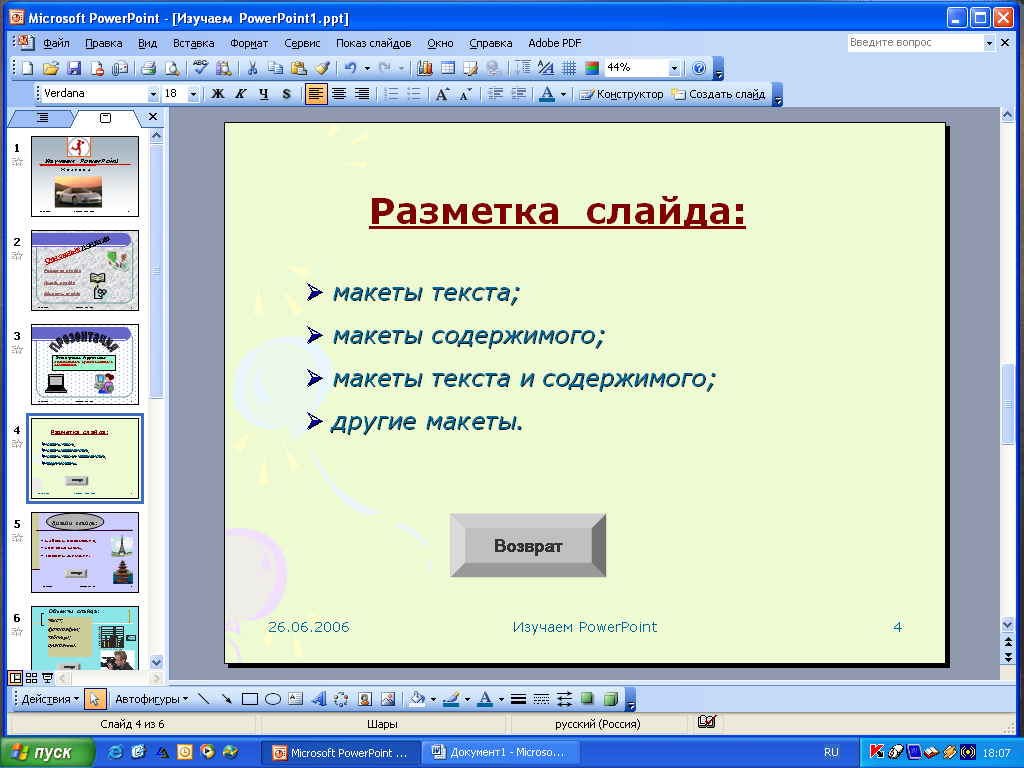Click the Paste clipboard icon

point(298,68)
